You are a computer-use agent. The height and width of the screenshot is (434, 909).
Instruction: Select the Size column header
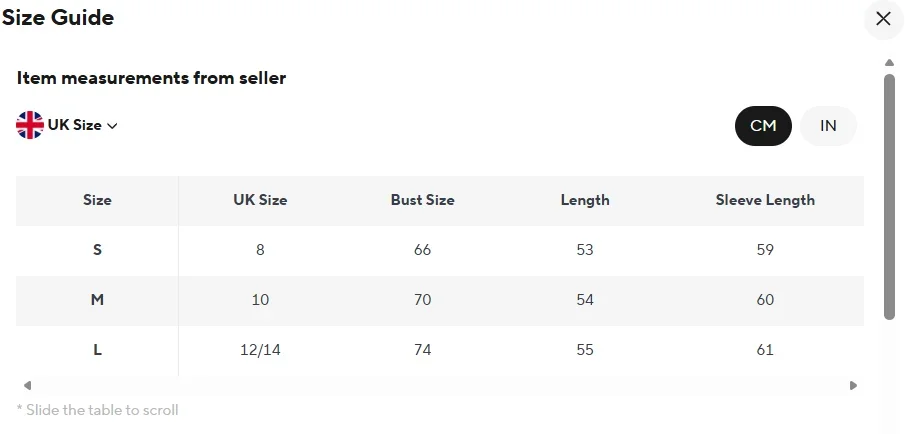[x=97, y=200]
